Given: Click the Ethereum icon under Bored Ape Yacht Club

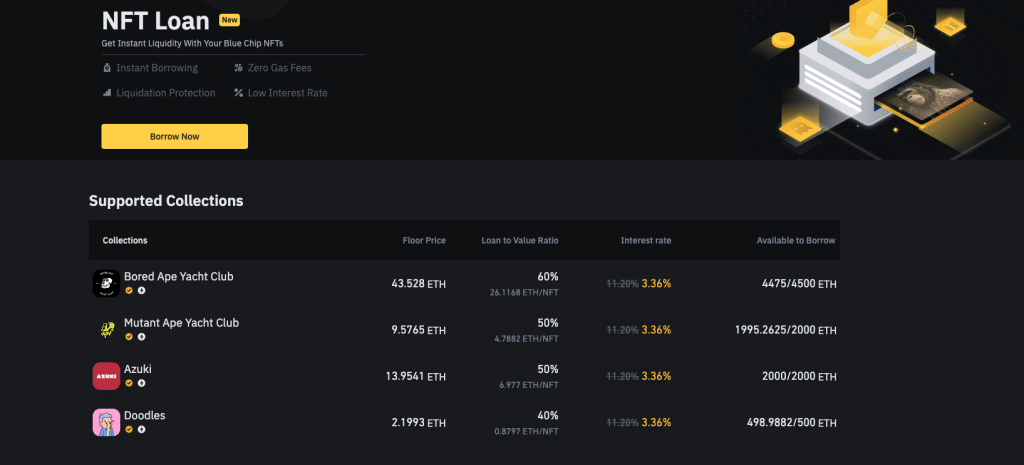Looking at the screenshot, I should tap(141, 291).
